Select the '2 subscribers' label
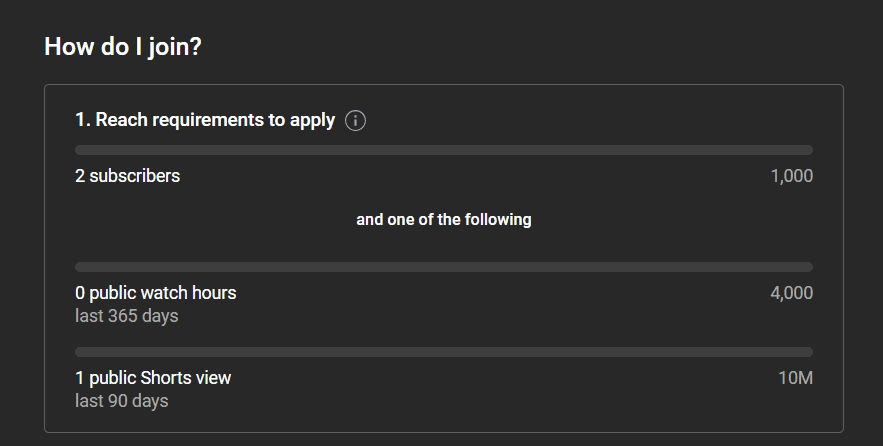Screen dimensions: 883x446 (128, 176)
